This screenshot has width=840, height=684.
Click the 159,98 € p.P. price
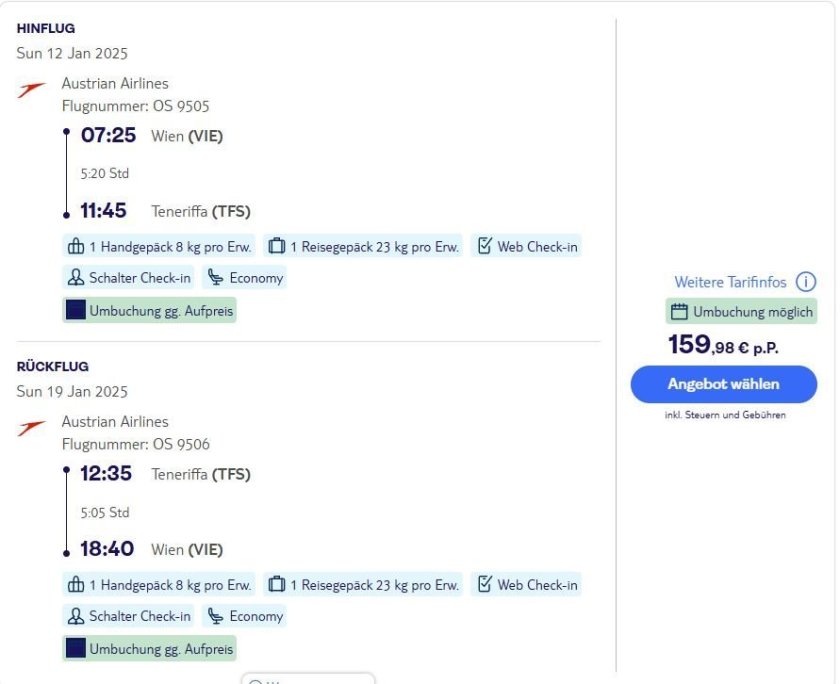723,346
